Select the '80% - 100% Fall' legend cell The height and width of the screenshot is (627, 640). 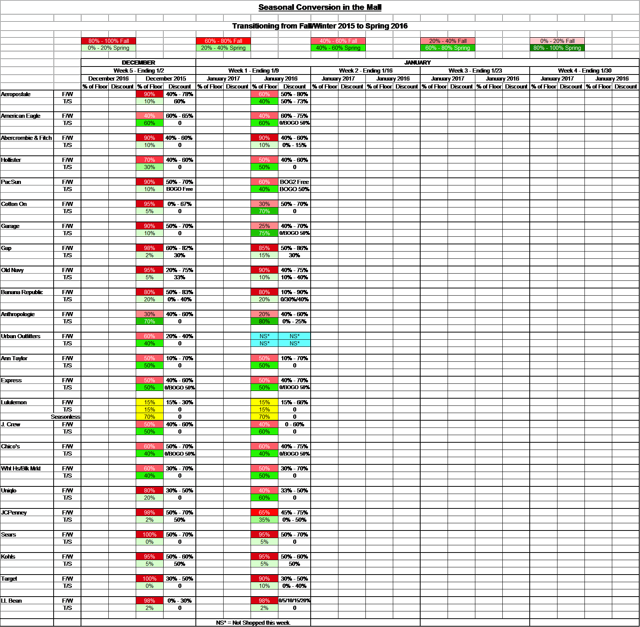[x=108, y=41]
